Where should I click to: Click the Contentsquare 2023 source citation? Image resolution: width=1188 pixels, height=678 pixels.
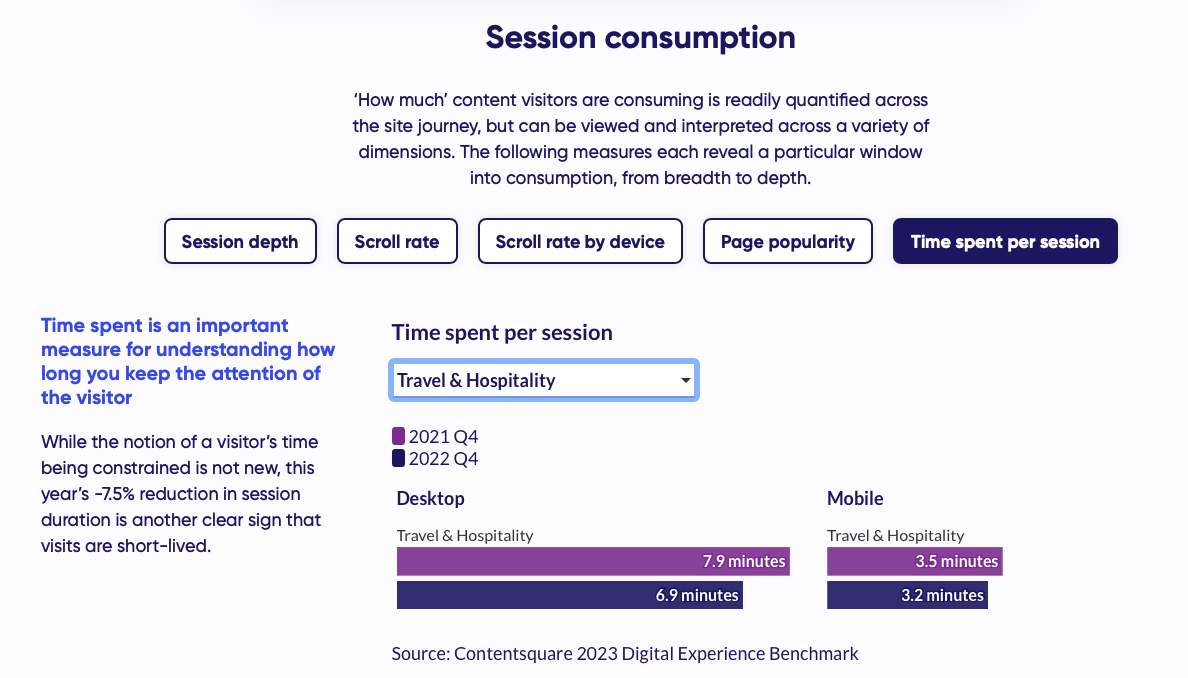pyautogui.click(x=625, y=653)
